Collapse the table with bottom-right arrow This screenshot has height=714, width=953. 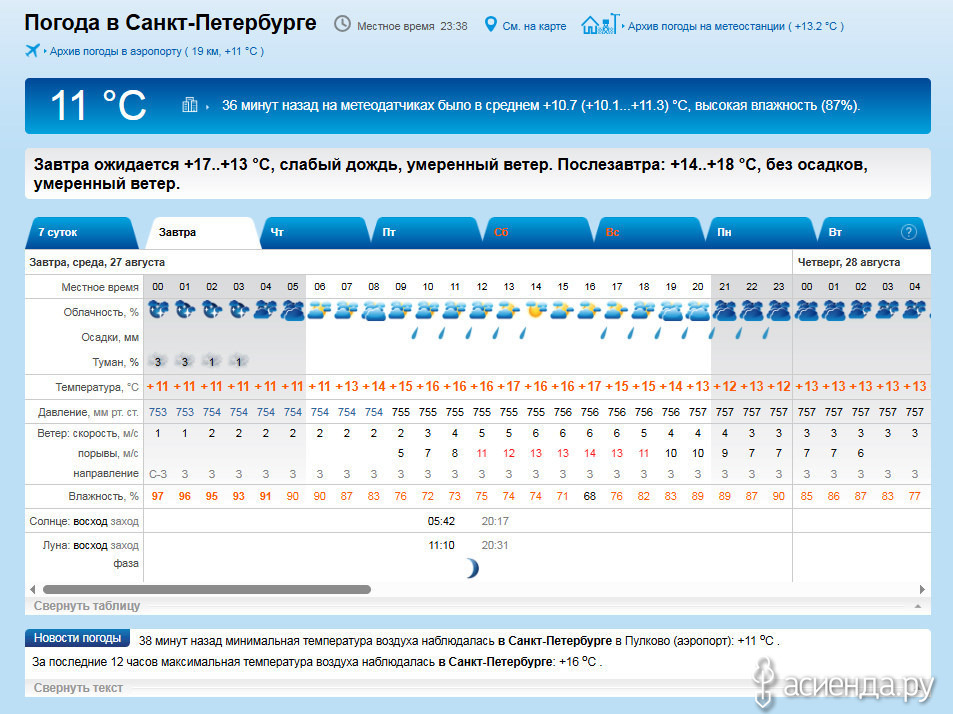tap(916, 606)
